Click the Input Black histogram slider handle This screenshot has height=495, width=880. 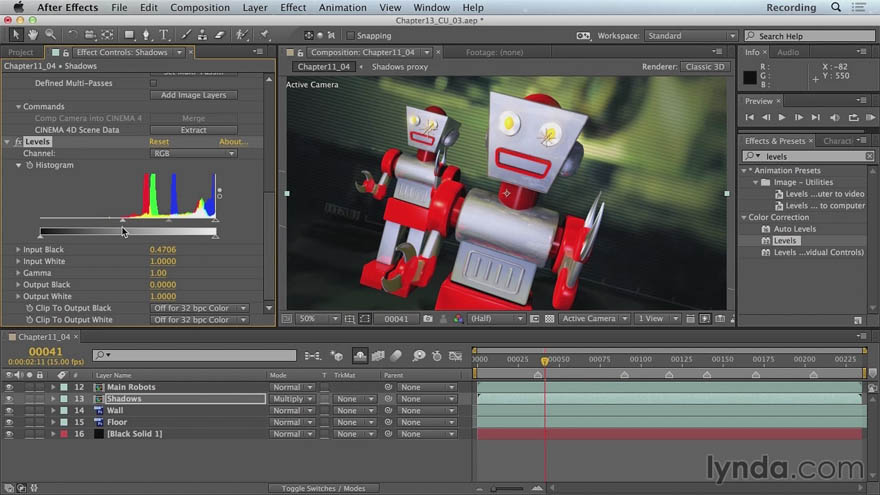click(x=123, y=221)
